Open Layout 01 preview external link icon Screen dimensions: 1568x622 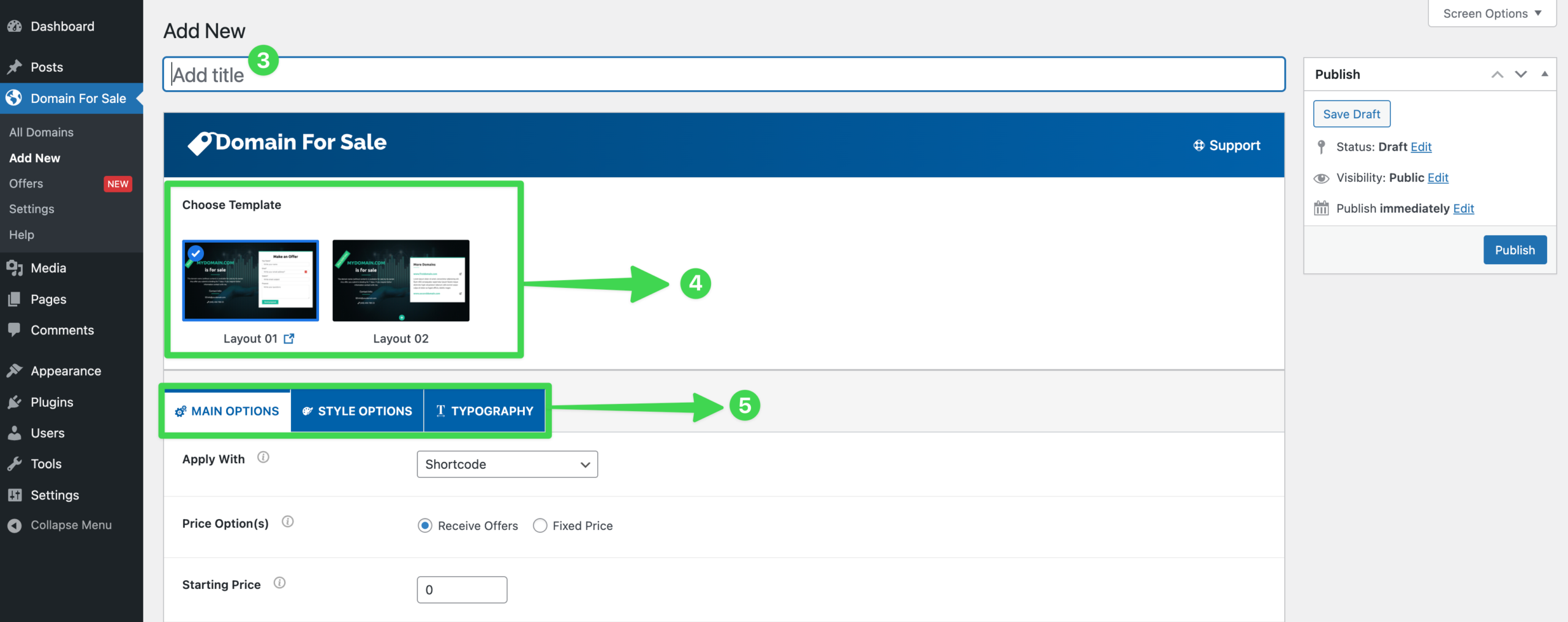point(289,338)
